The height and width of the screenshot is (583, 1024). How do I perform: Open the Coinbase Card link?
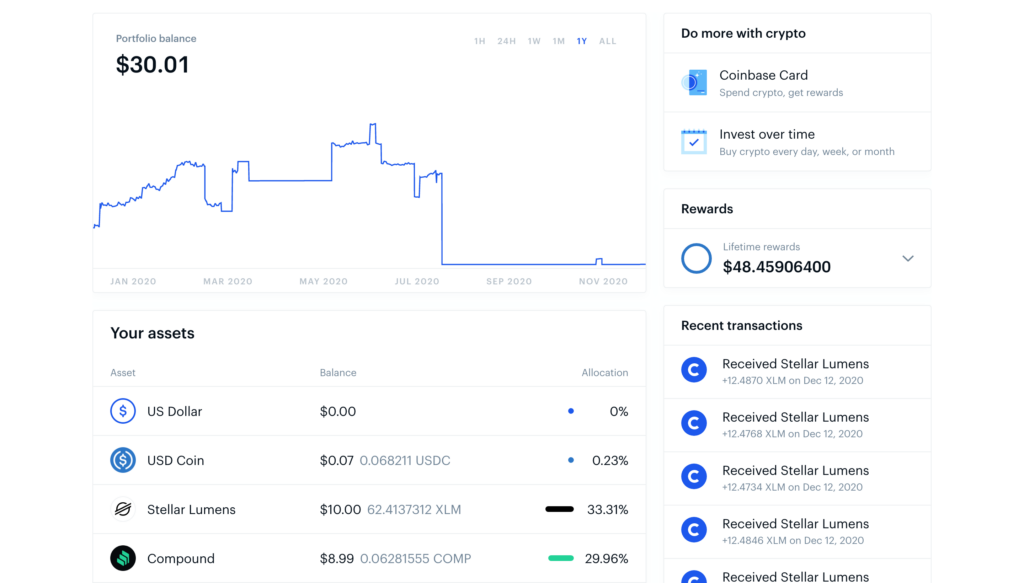coord(797,83)
